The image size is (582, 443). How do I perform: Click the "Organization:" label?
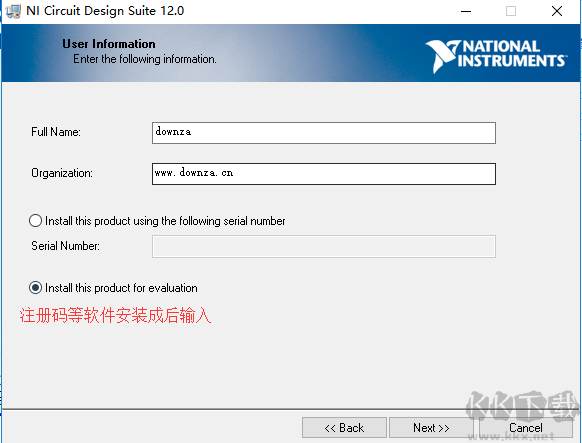pyautogui.click(x=62, y=173)
